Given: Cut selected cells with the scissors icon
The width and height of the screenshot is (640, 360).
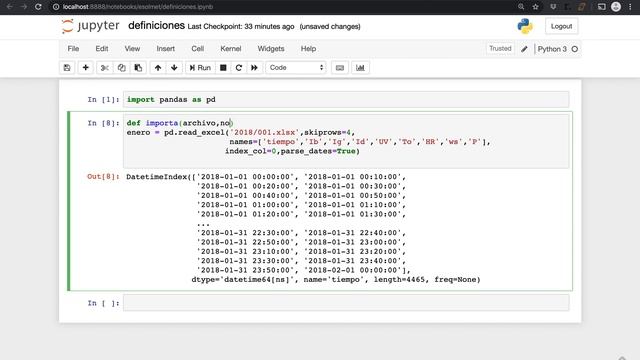Looking at the screenshot, I should [x=104, y=68].
